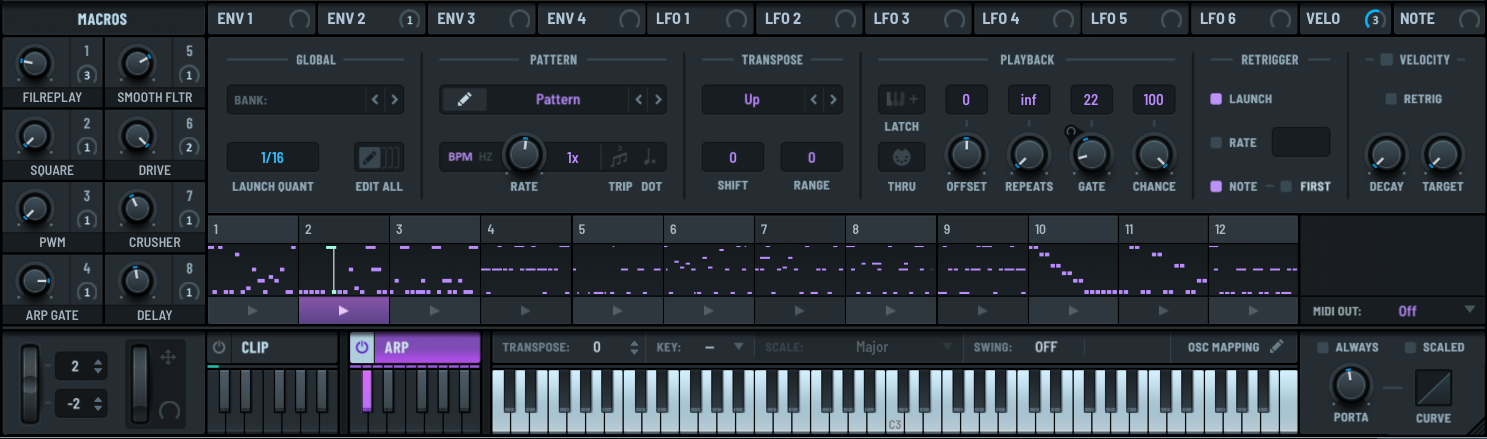The height and width of the screenshot is (439, 1487).
Task: Adjust the Transpose value stepper arrows
Action: 633,347
